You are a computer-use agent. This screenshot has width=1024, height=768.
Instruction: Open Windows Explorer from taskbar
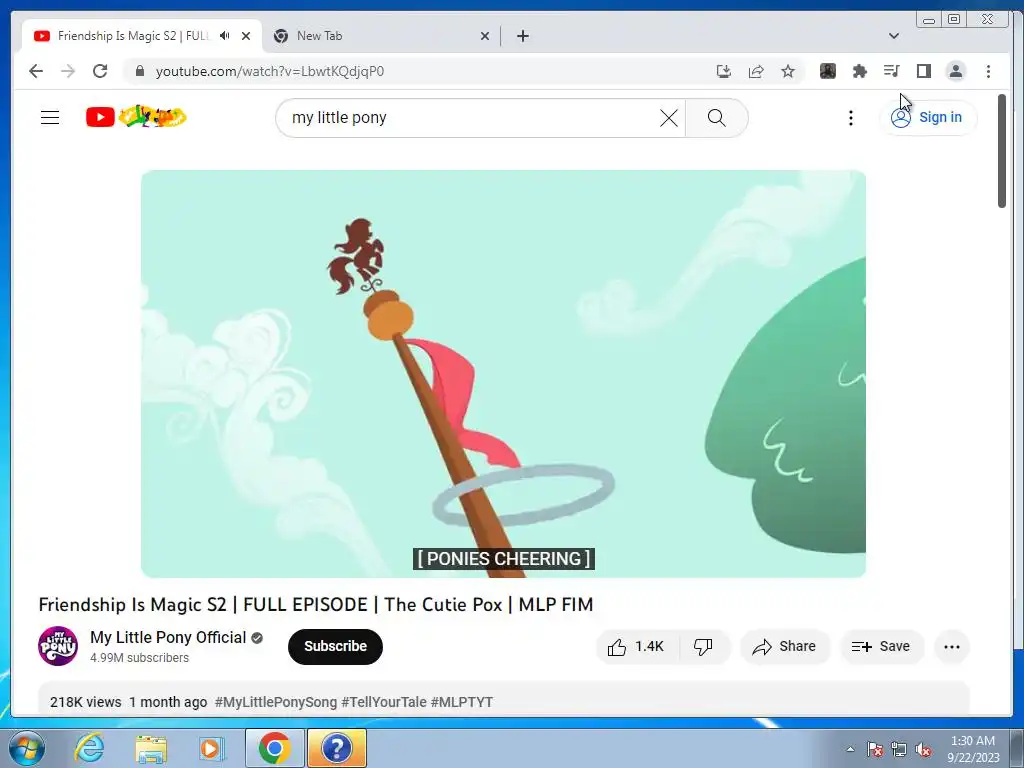(151, 748)
